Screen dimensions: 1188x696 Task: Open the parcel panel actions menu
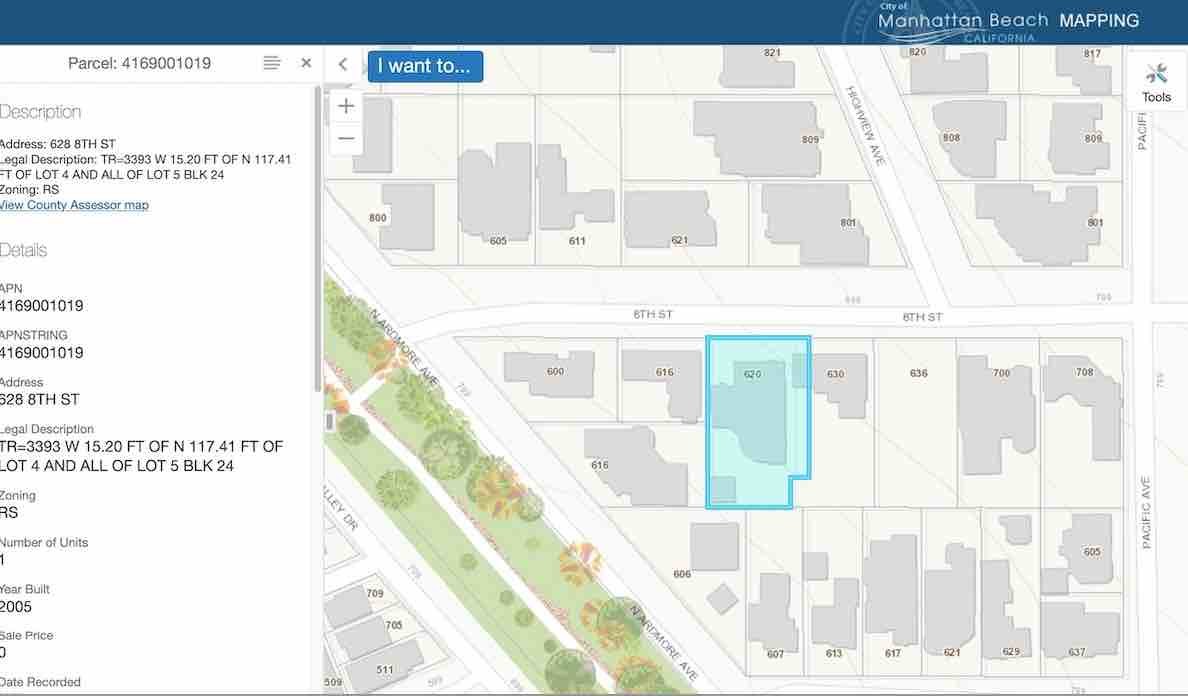272,63
